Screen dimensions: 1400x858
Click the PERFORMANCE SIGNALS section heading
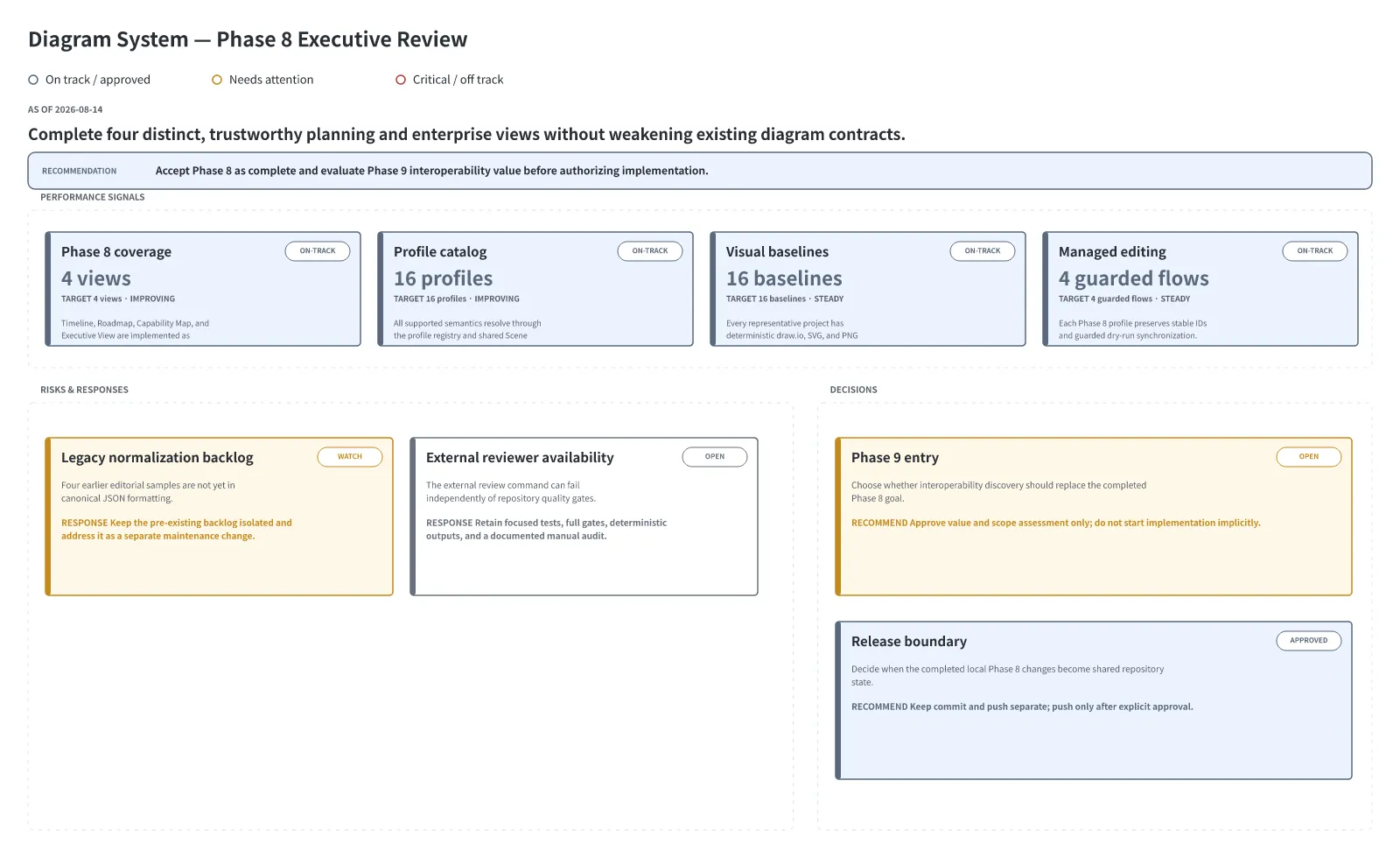pyautogui.click(x=93, y=197)
